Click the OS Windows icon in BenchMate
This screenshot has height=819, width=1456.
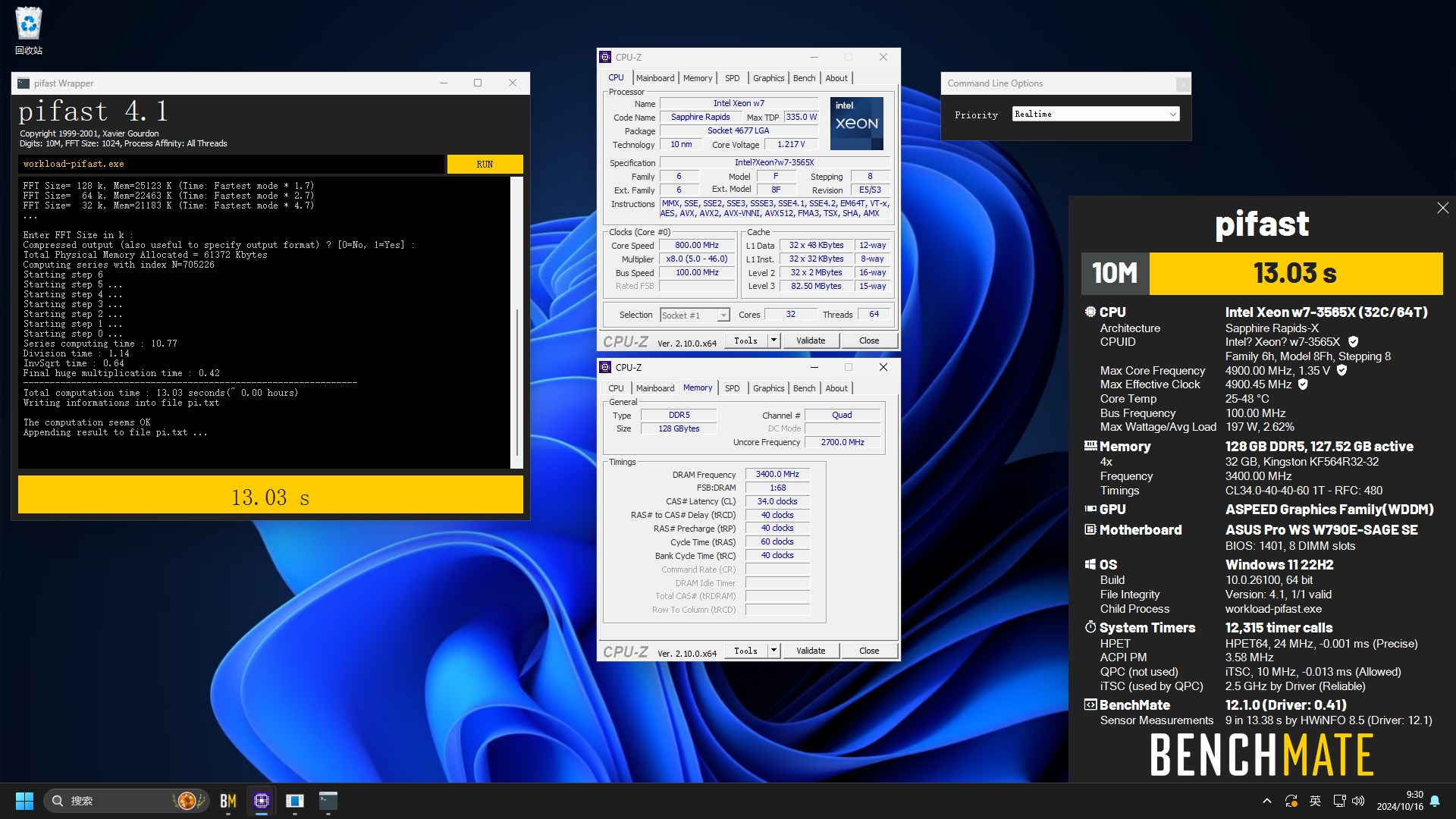1090,564
